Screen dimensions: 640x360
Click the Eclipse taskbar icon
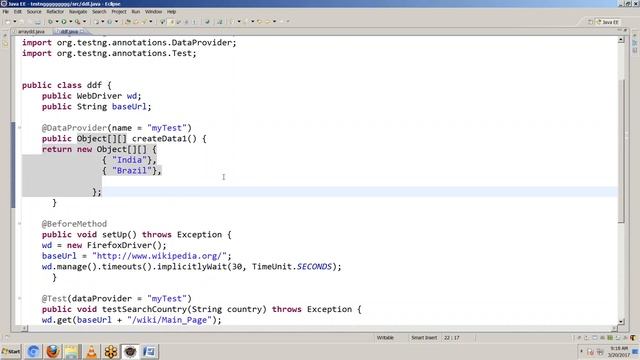coord(130,351)
